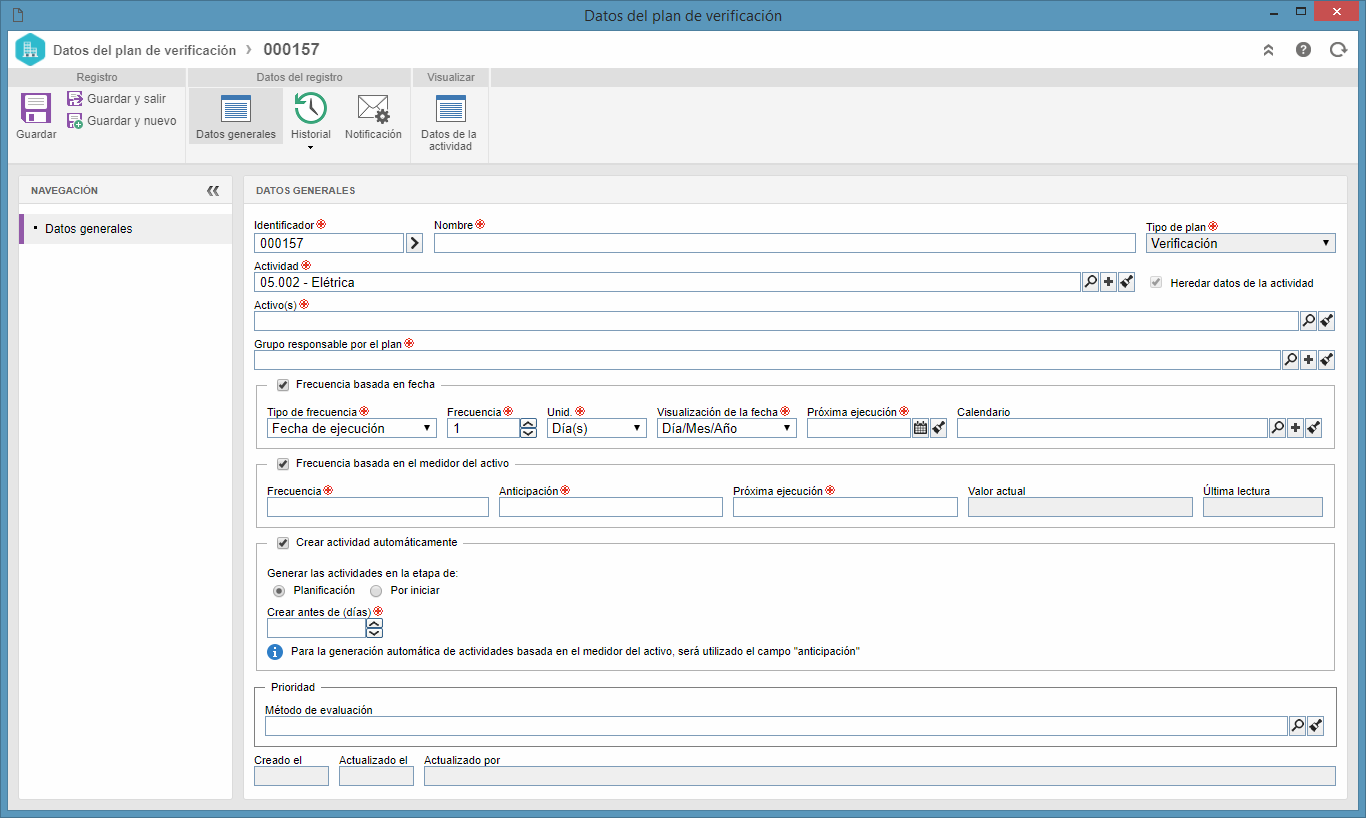Click the Calendario input field
The height and width of the screenshot is (818, 1366).
click(1112, 428)
